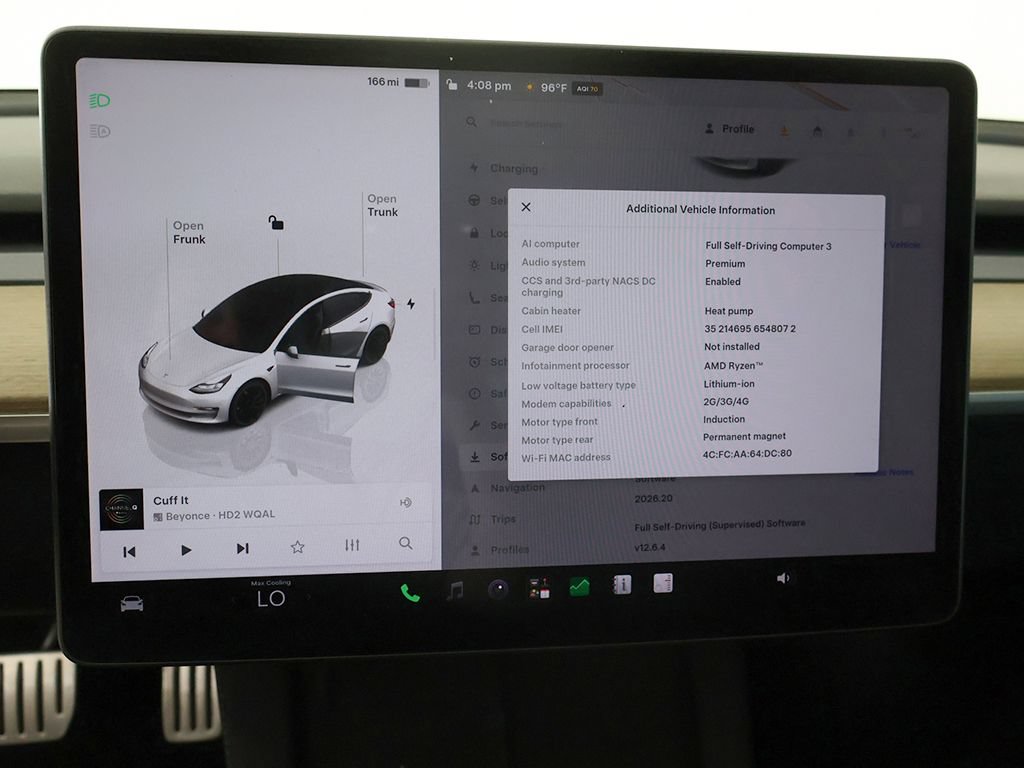Image resolution: width=1024 pixels, height=768 pixels.
Task: Tap the Permanent magnet motor value
Action: pyautogui.click(x=744, y=436)
